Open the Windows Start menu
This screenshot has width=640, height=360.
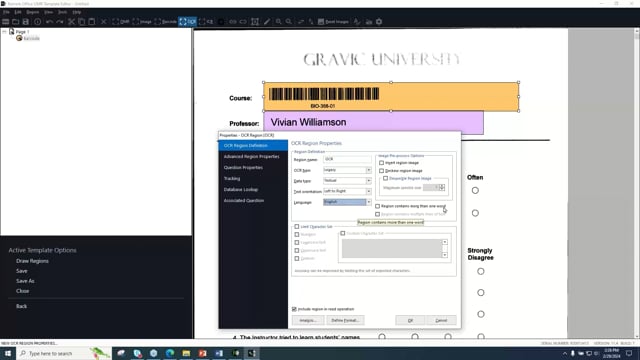coord(8,353)
